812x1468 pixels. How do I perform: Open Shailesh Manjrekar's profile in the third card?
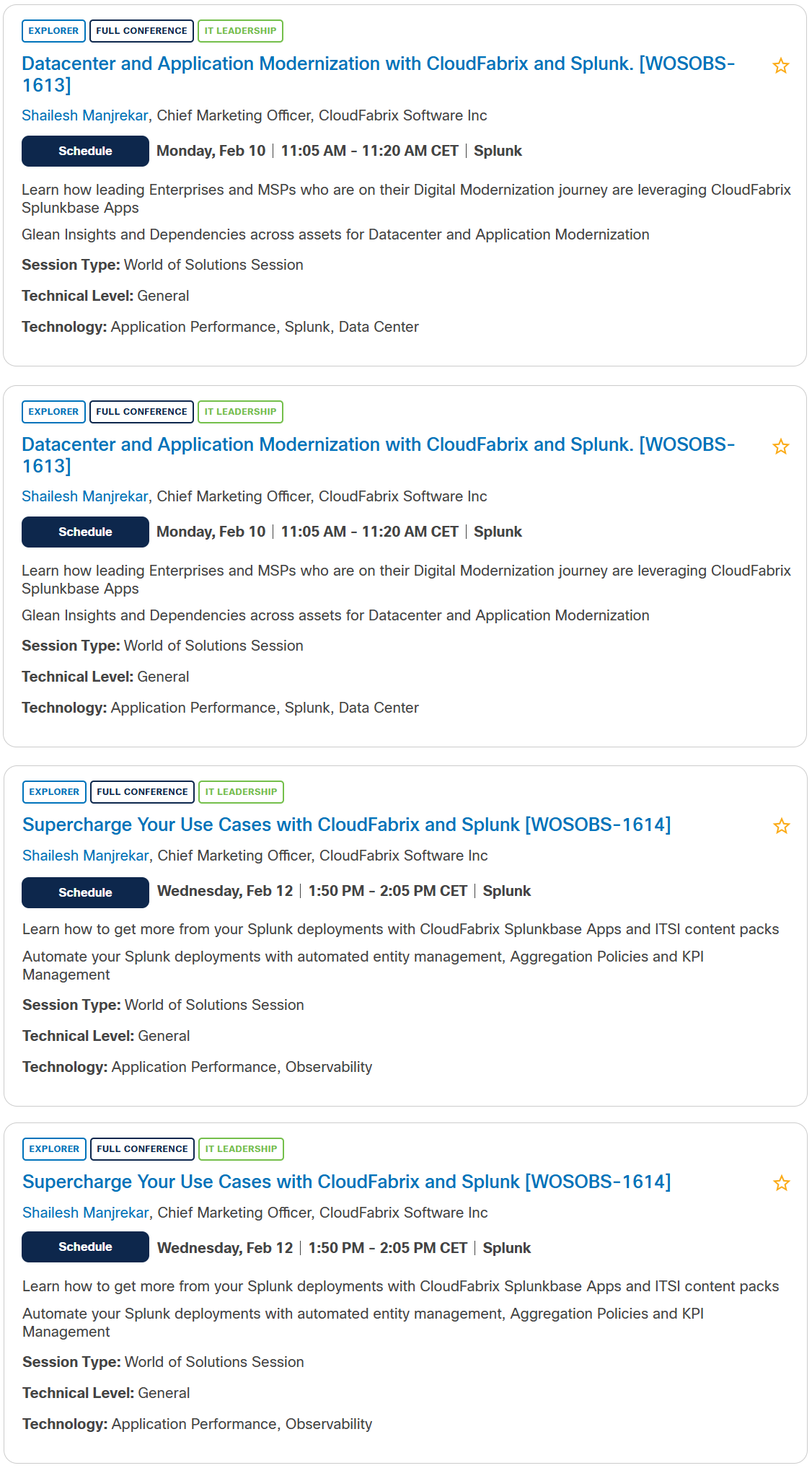coord(86,856)
